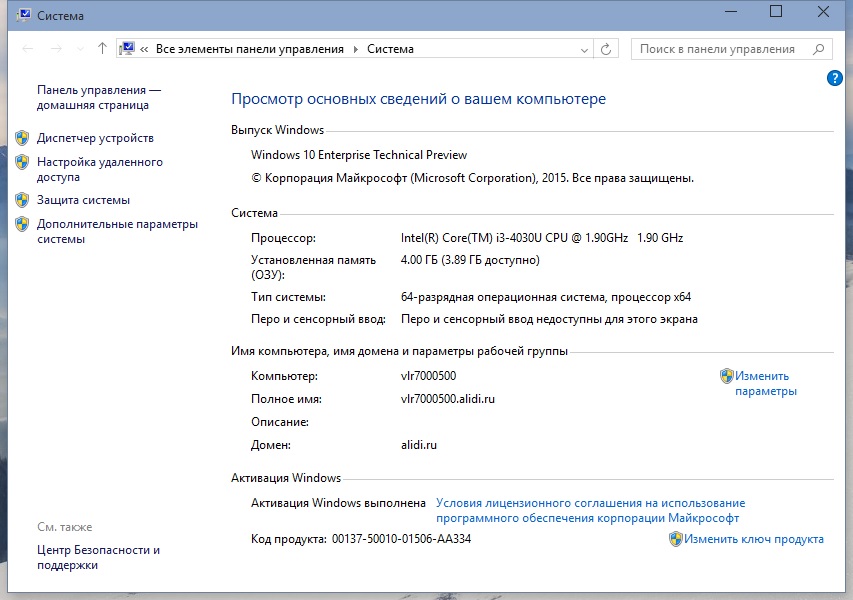853x600 pixels.
Task: Click the shield icon beside Настройка удаленного доступа
Action: click(x=22, y=162)
